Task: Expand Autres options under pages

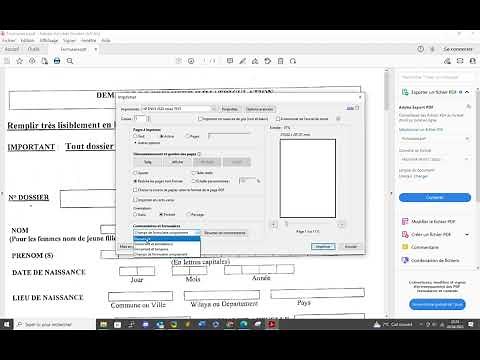Action: pyautogui.click(x=147, y=143)
